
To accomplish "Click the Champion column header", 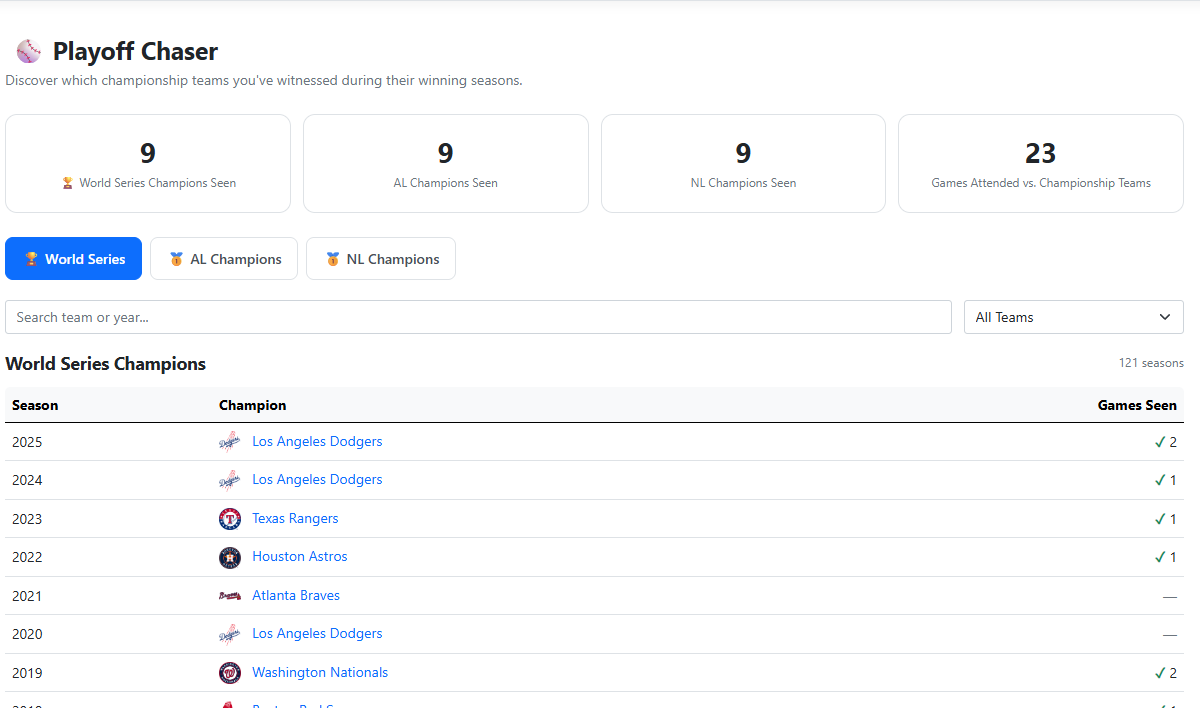I will click(253, 406).
